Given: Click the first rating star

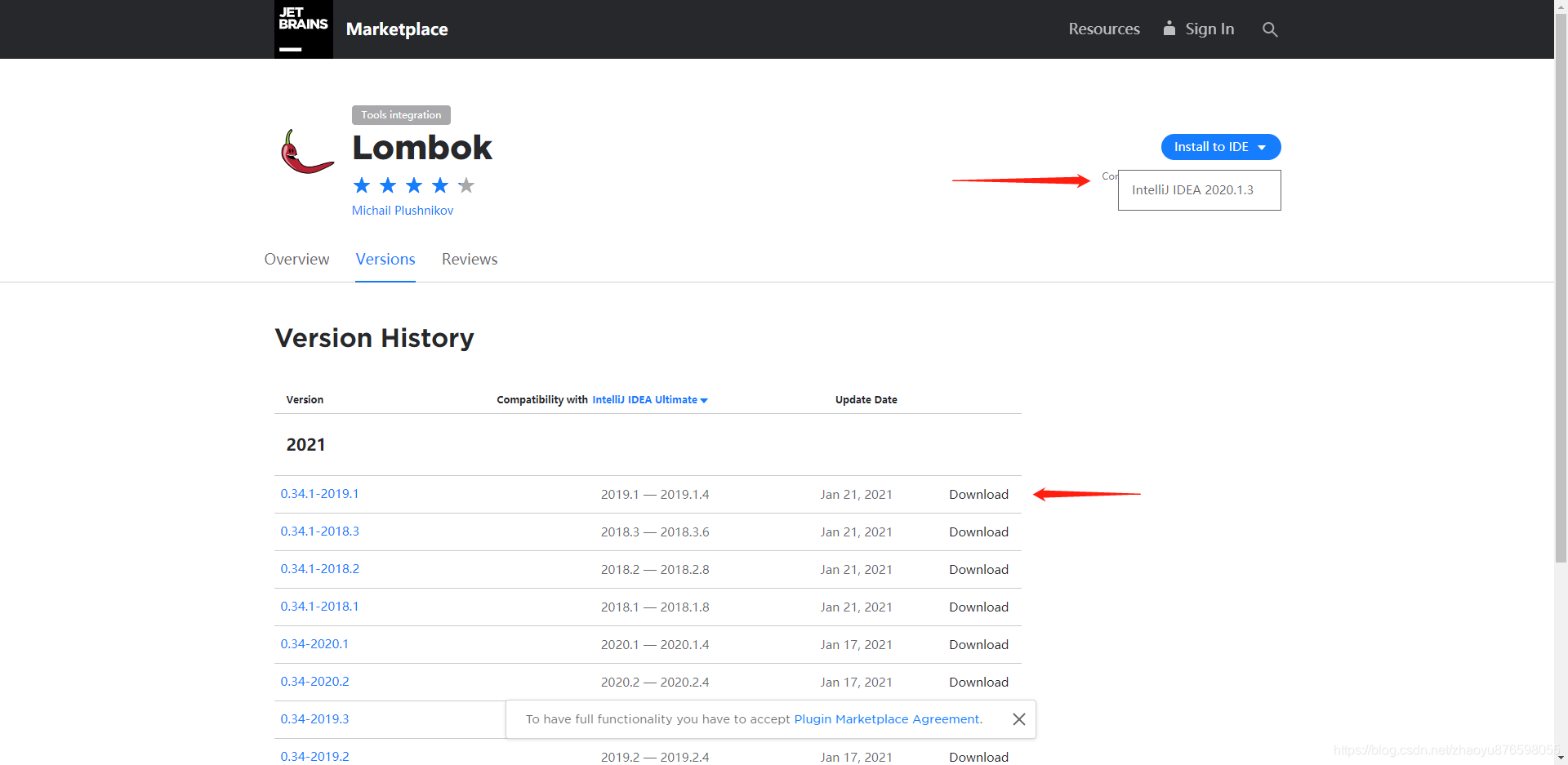Looking at the screenshot, I should tap(362, 185).
